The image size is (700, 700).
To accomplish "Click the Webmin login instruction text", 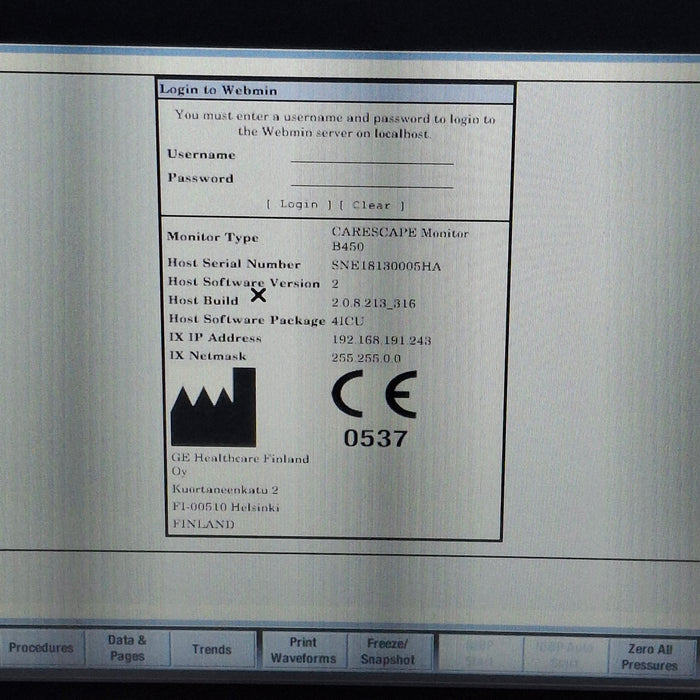I will pos(335,125).
